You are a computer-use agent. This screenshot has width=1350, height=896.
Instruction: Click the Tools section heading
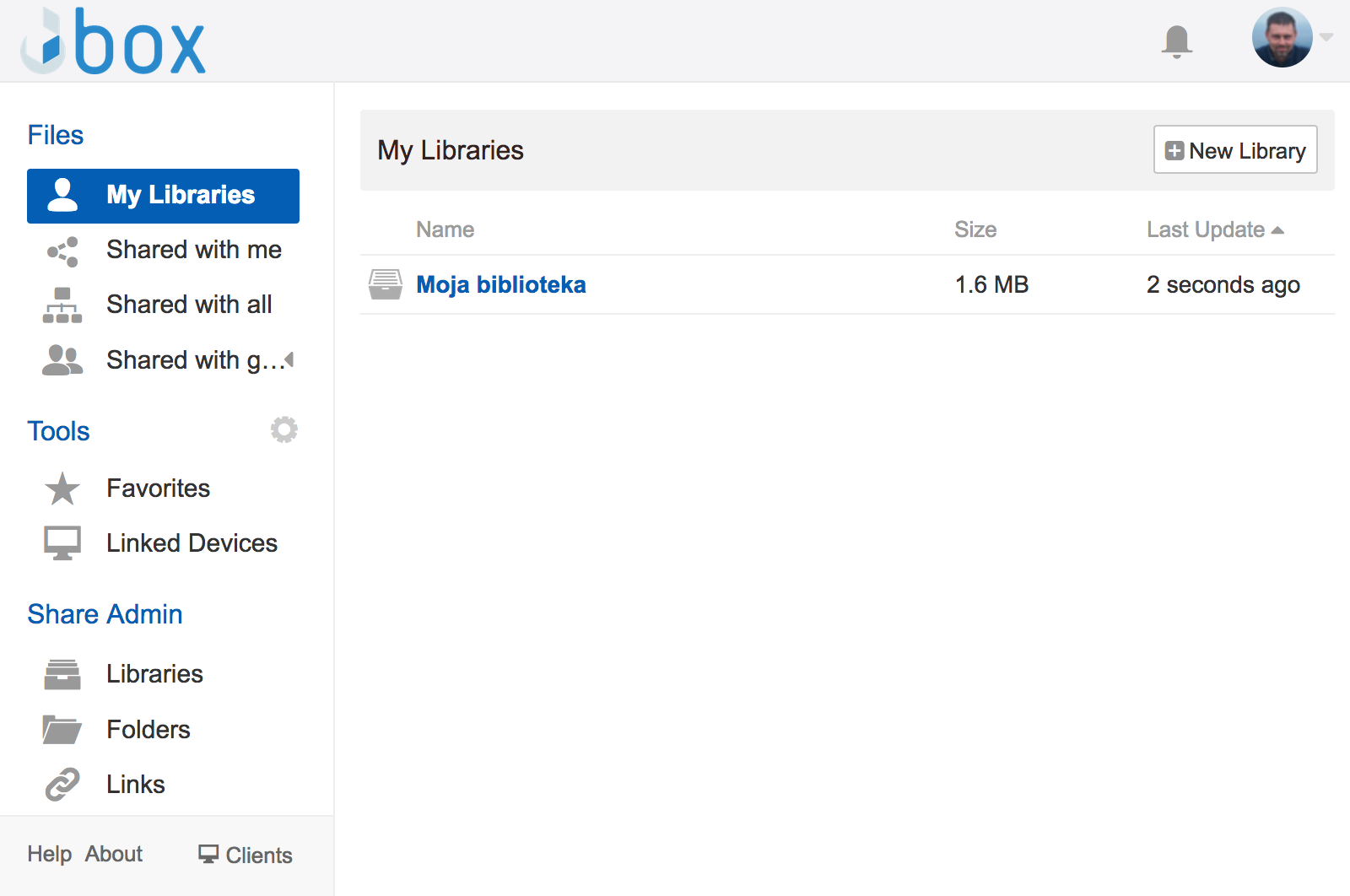(x=58, y=431)
